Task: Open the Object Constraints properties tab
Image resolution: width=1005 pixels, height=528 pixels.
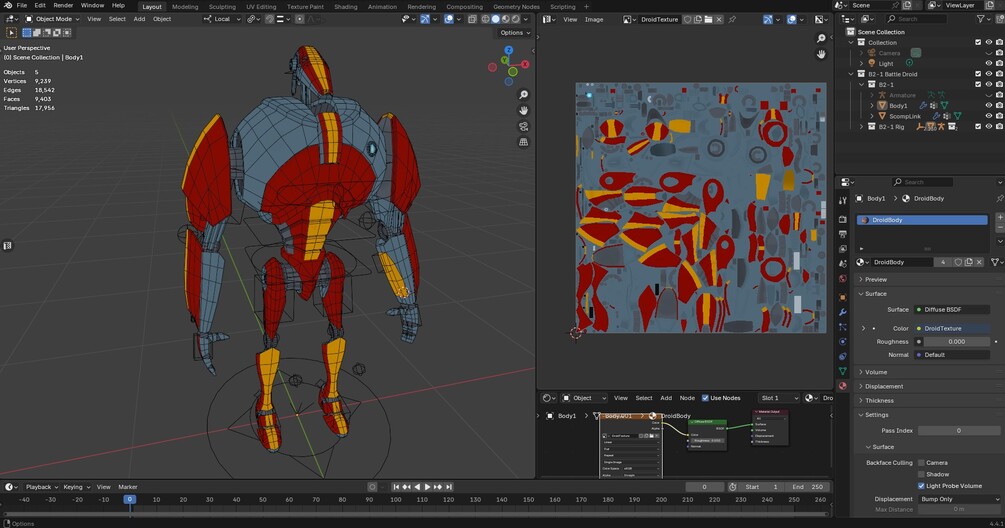Action: (843, 356)
